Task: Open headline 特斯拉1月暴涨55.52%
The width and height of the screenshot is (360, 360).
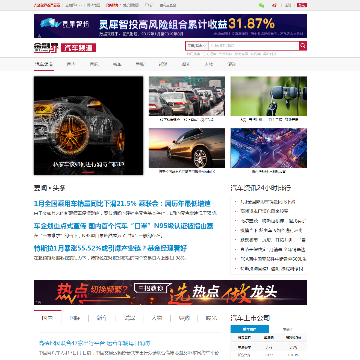Action: (x=110, y=248)
